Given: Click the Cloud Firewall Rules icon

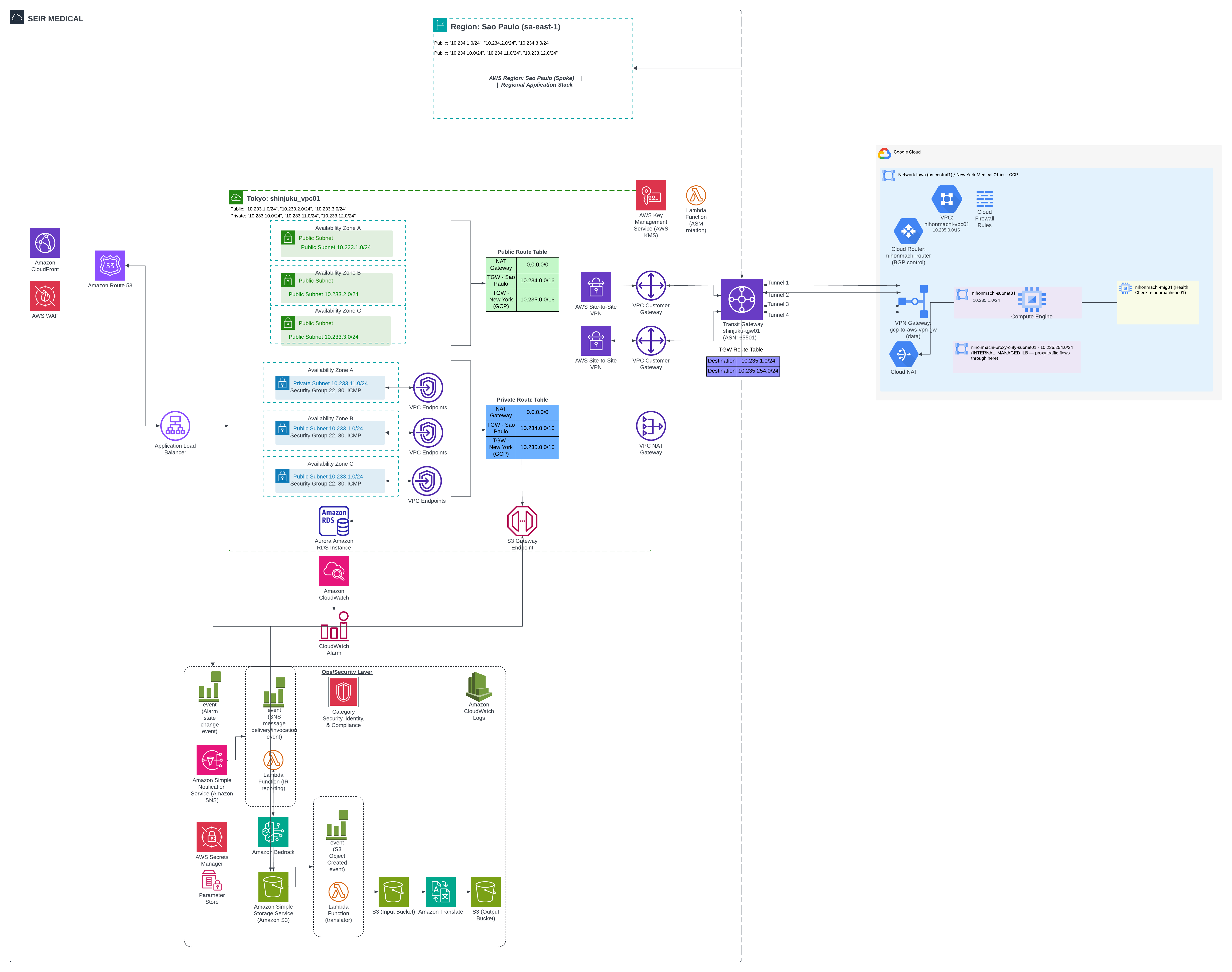Looking at the screenshot, I should [985, 199].
